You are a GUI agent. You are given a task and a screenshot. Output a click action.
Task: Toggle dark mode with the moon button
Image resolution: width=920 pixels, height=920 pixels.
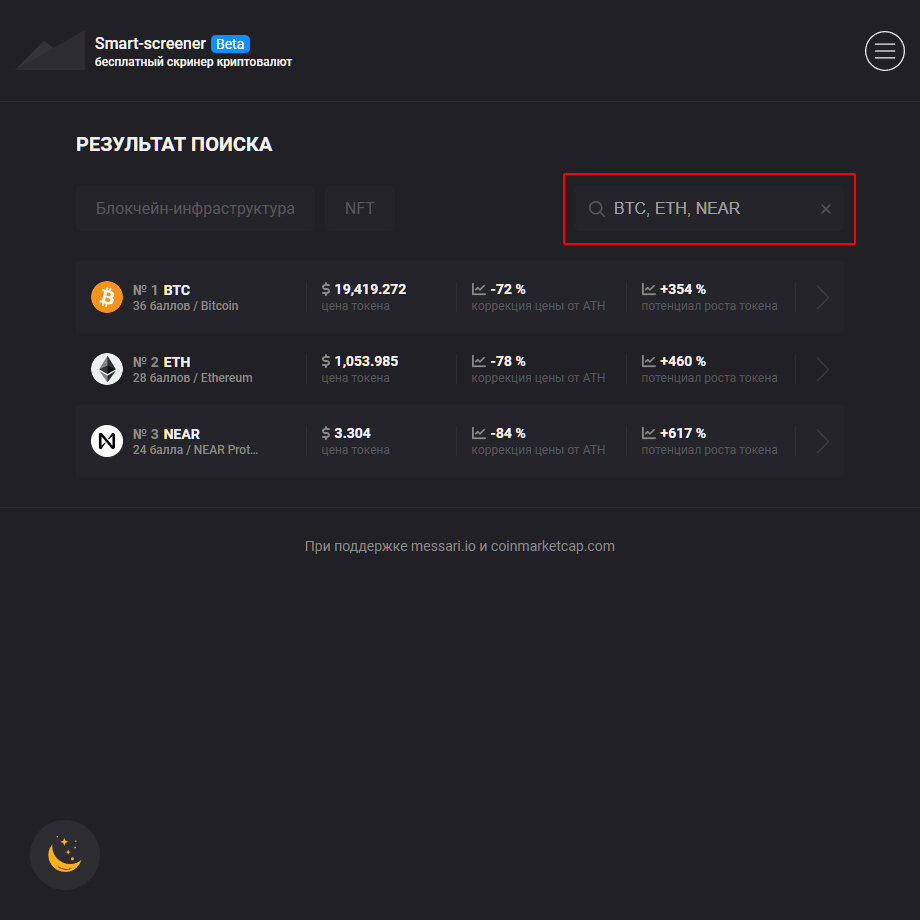click(x=64, y=855)
